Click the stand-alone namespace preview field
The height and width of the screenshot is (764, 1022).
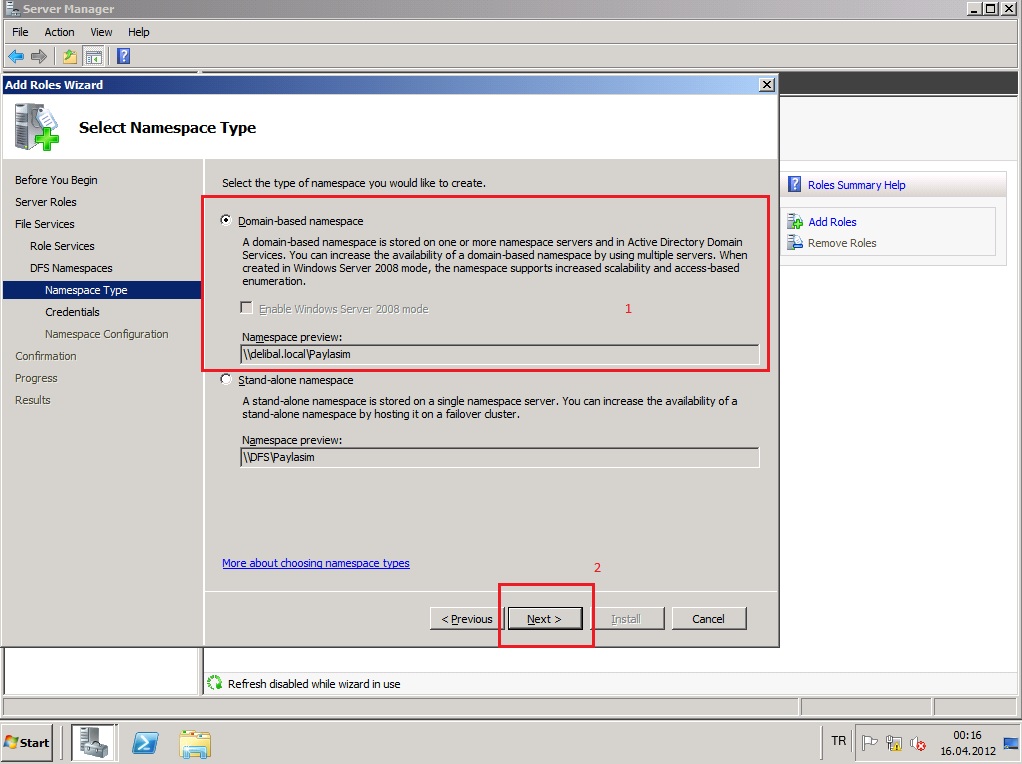pyautogui.click(x=500, y=457)
